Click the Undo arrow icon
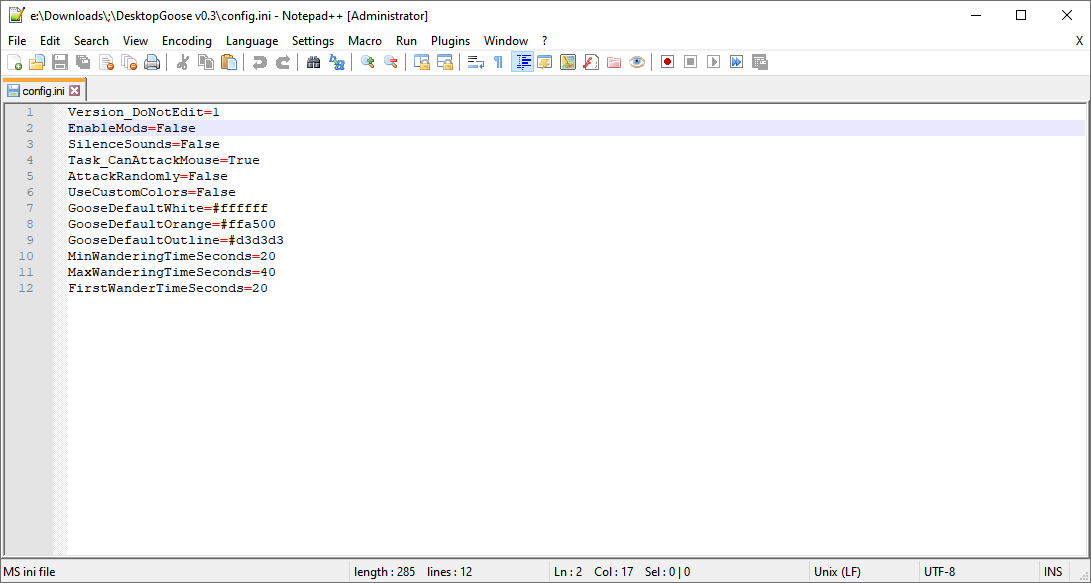The image size is (1091, 583). (x=259, y=62)
